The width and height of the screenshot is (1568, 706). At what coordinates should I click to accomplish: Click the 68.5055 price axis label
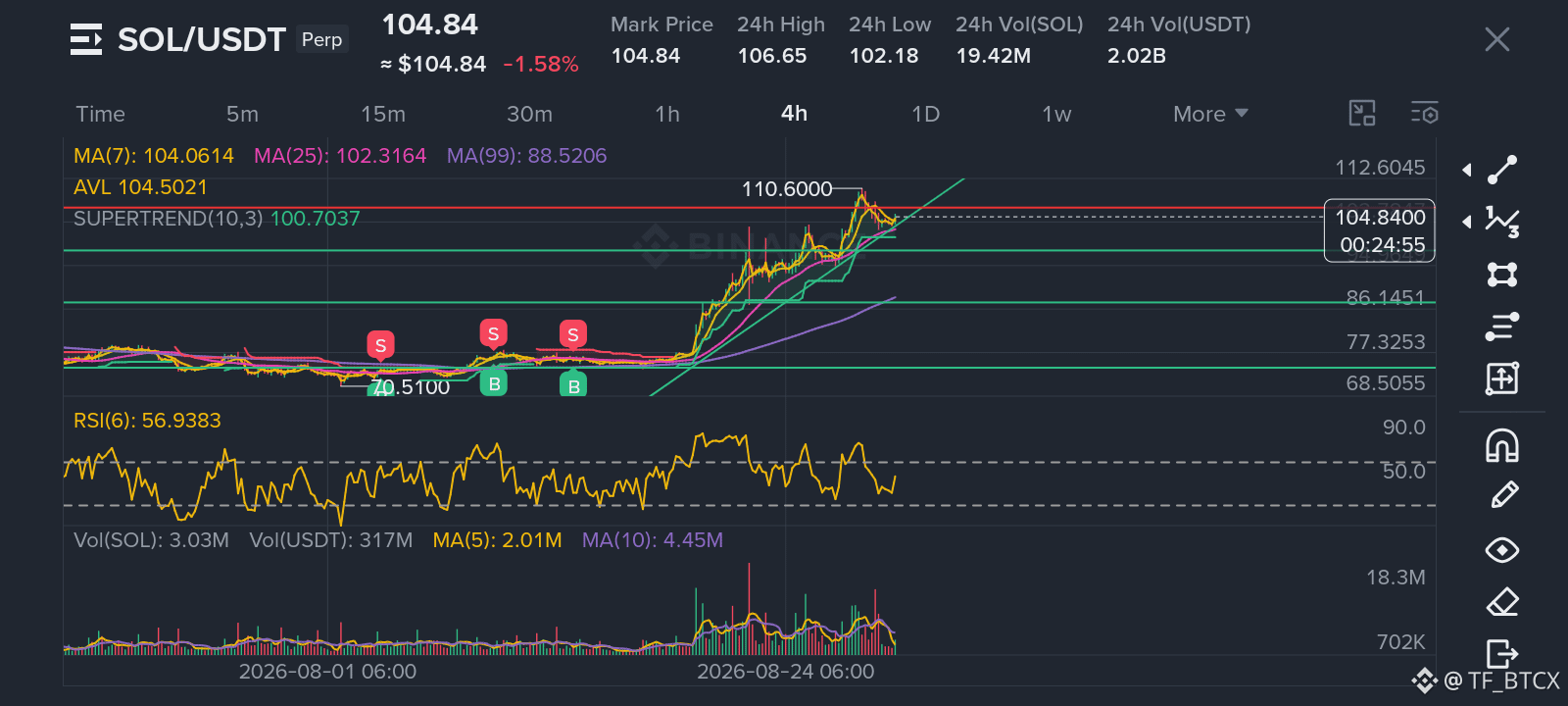point(1386,383)
